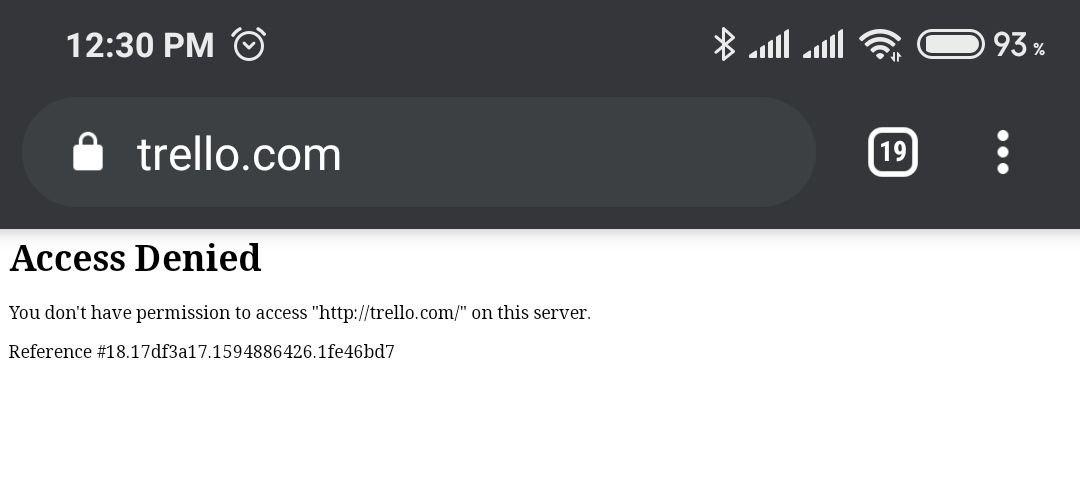Tap the lock icon beside trello.com
This screenshot has width=1080, height=499.
88,152
